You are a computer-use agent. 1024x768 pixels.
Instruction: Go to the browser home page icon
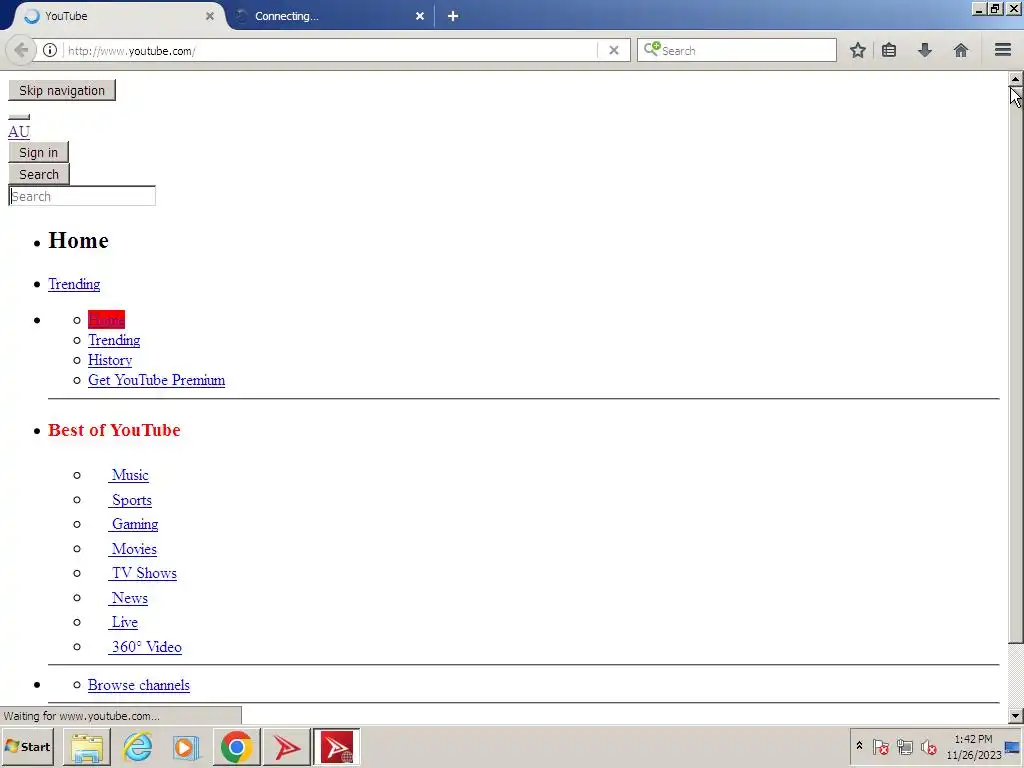961,50
